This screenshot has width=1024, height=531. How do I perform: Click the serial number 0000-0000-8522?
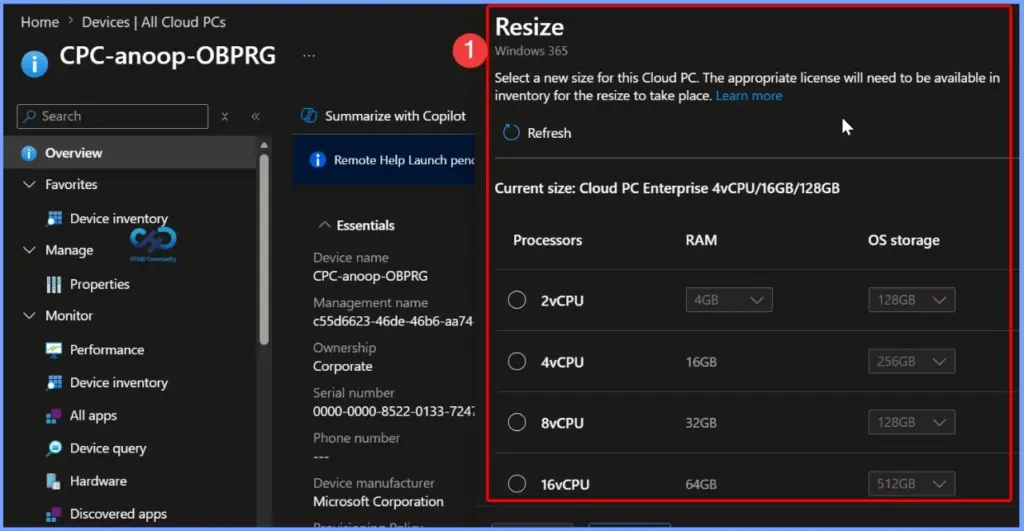(394, 411)
